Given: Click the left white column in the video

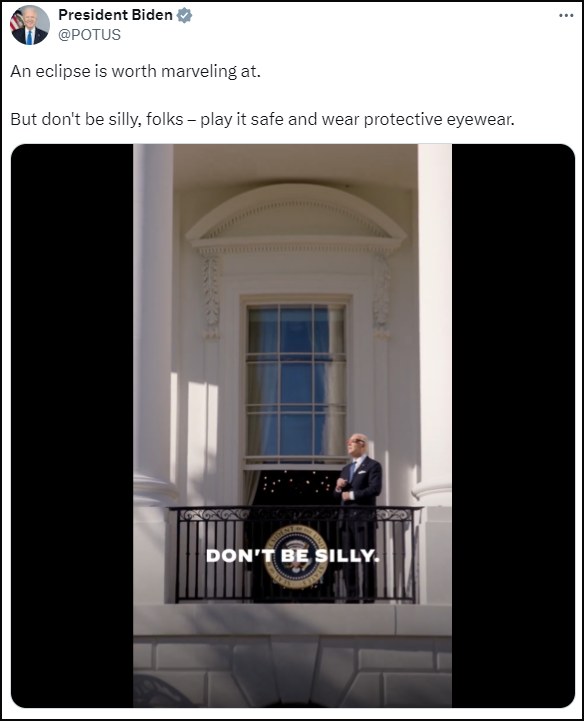Looking at the screenshot, I should click(153, 322).
